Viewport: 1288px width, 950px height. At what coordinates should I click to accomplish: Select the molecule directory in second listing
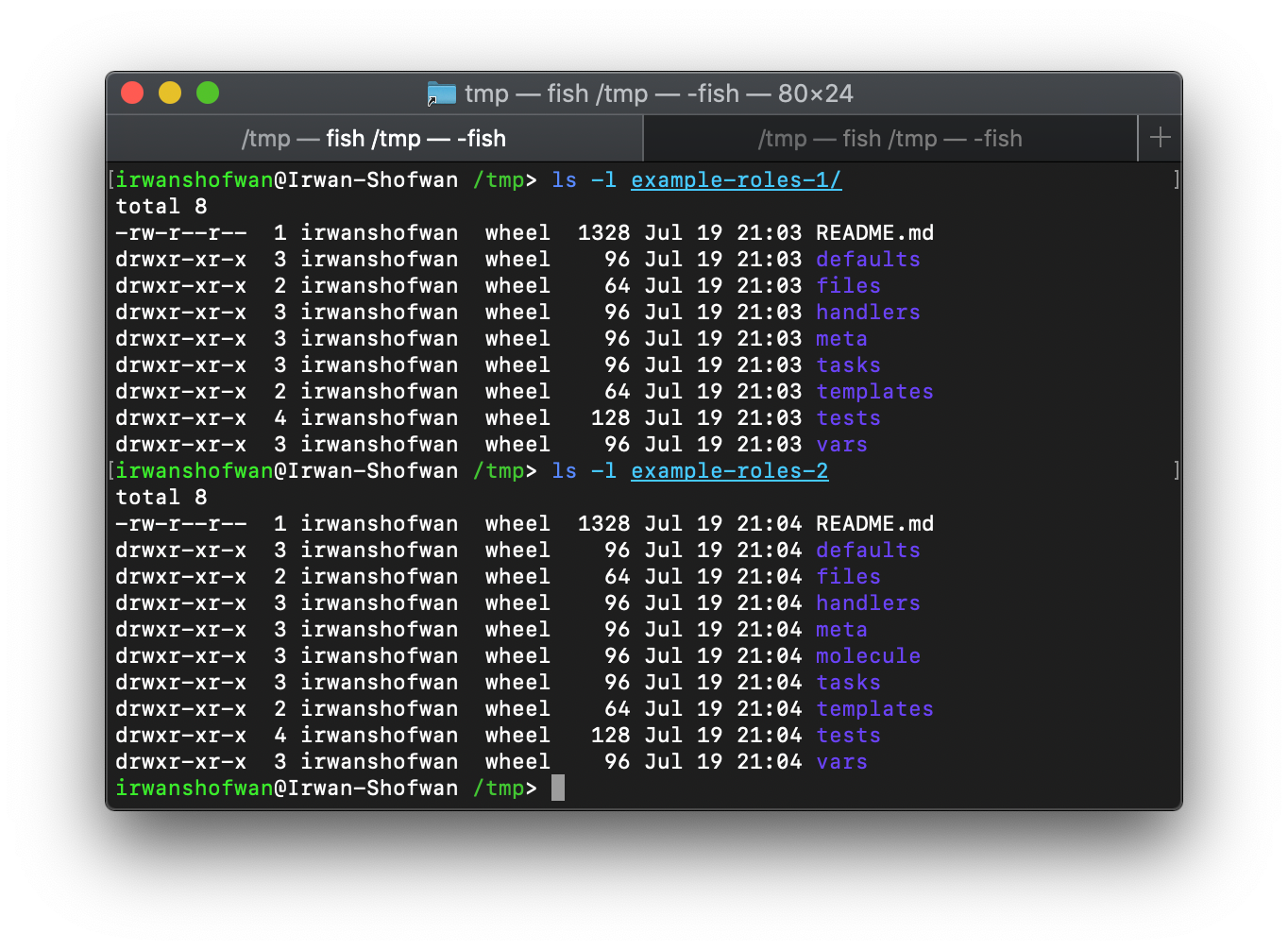point(867,655)
